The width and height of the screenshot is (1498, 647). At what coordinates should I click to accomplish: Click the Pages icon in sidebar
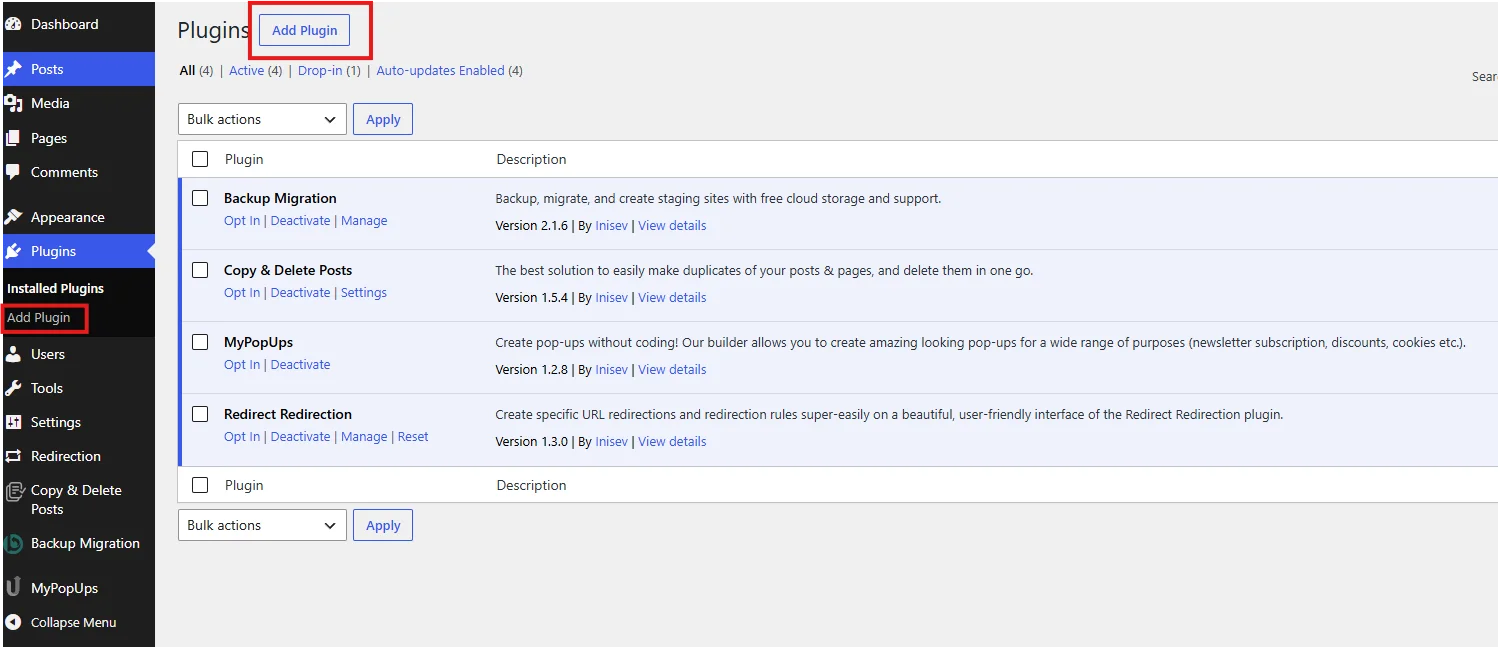click(13, 138)
